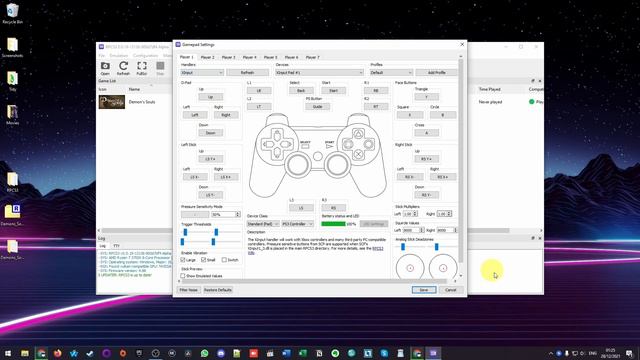The height and width of the screenshot is (360, 640).
Task: Switch to the Player 7 tab
Action: click(x=312, y=57)
